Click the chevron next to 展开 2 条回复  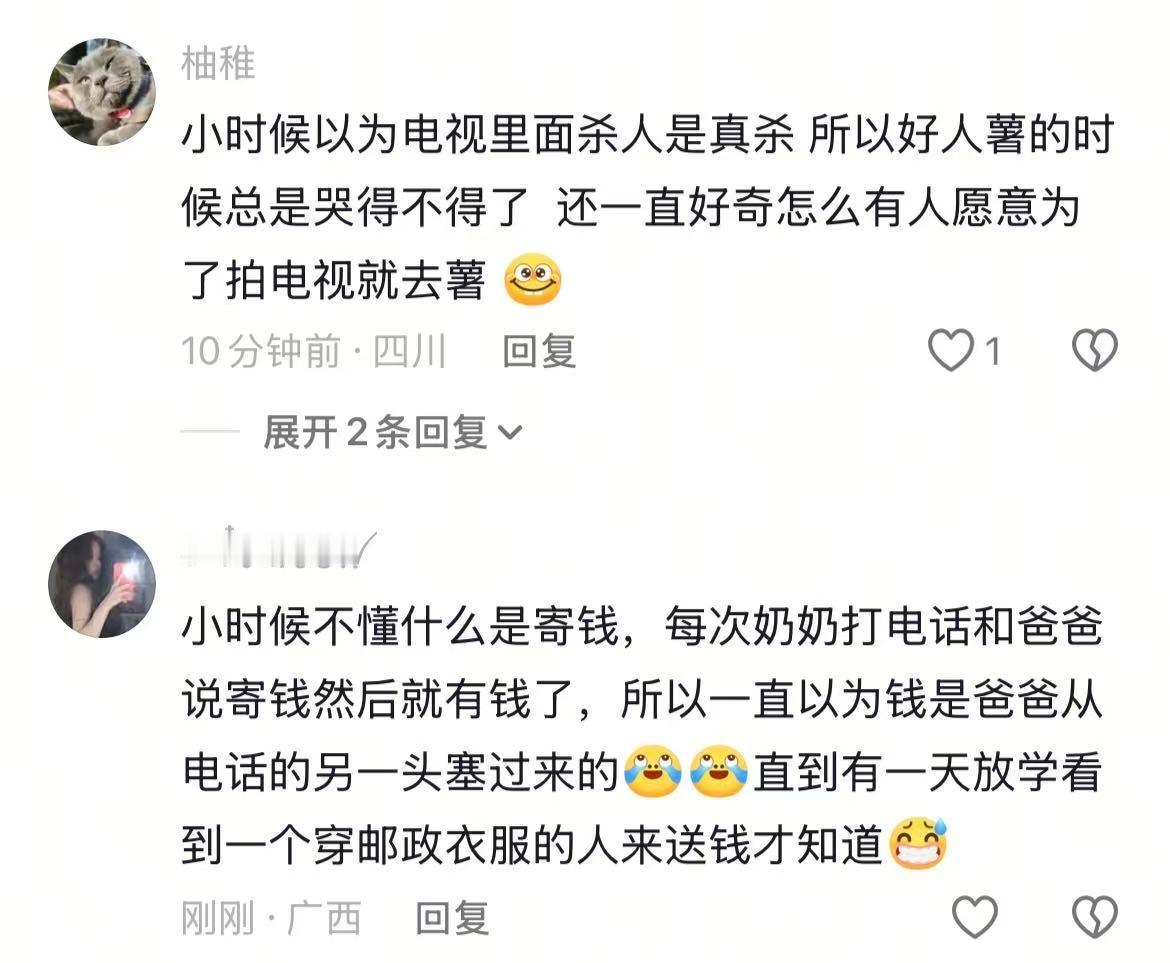pyautogui.click(x=510, y=433)
